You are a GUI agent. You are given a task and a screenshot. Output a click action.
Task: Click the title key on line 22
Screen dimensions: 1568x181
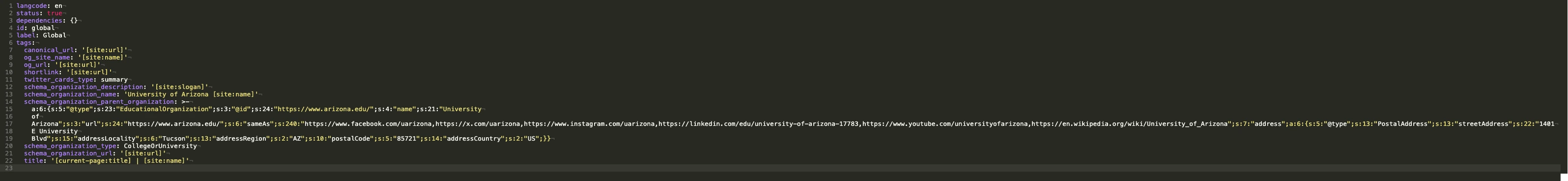pyautogui.click(x=33, y=161)
